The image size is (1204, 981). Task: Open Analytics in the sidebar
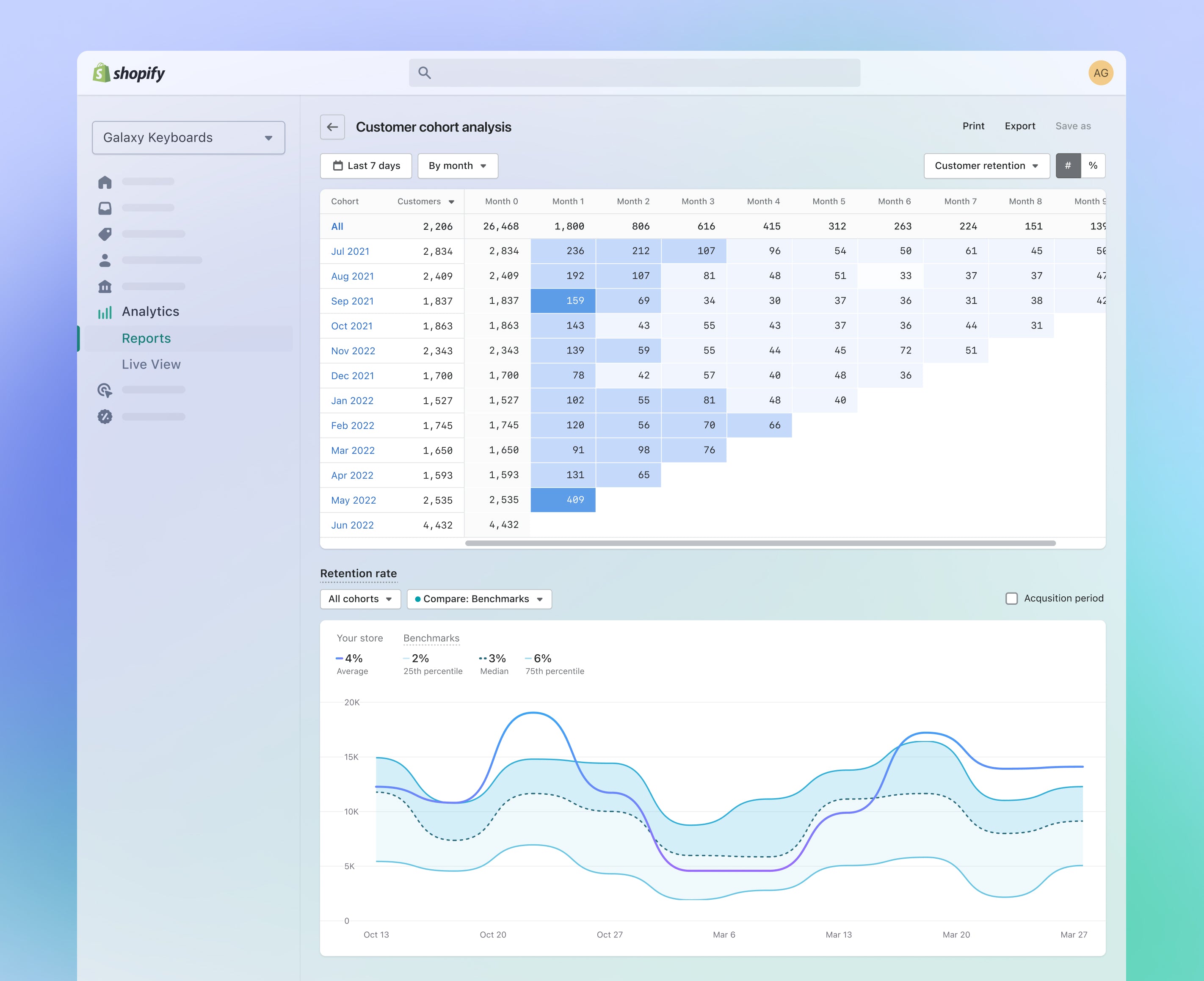[x=150, y=311]
